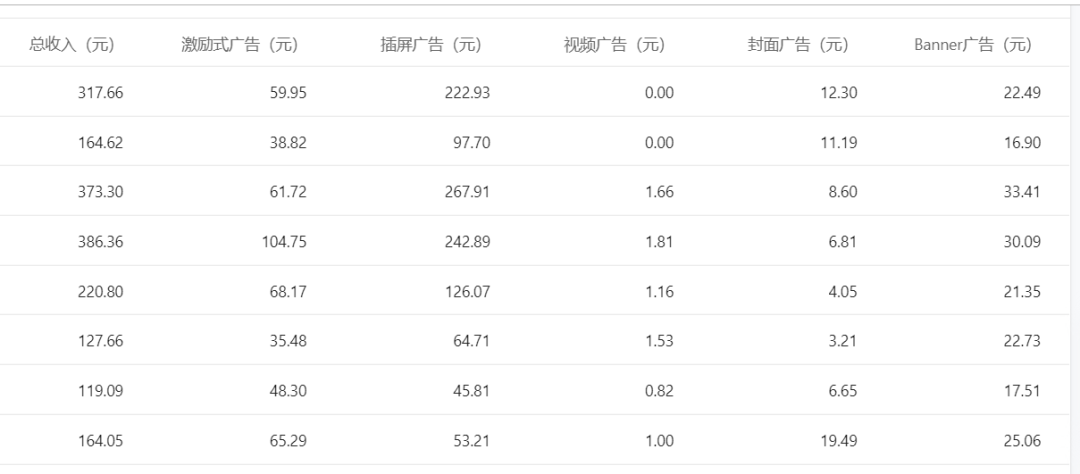Select the video ad cell 1.81
Image resolution: width=1080 pixels, height=474 pixels.
pyautogui.click(x=660, y=242)
